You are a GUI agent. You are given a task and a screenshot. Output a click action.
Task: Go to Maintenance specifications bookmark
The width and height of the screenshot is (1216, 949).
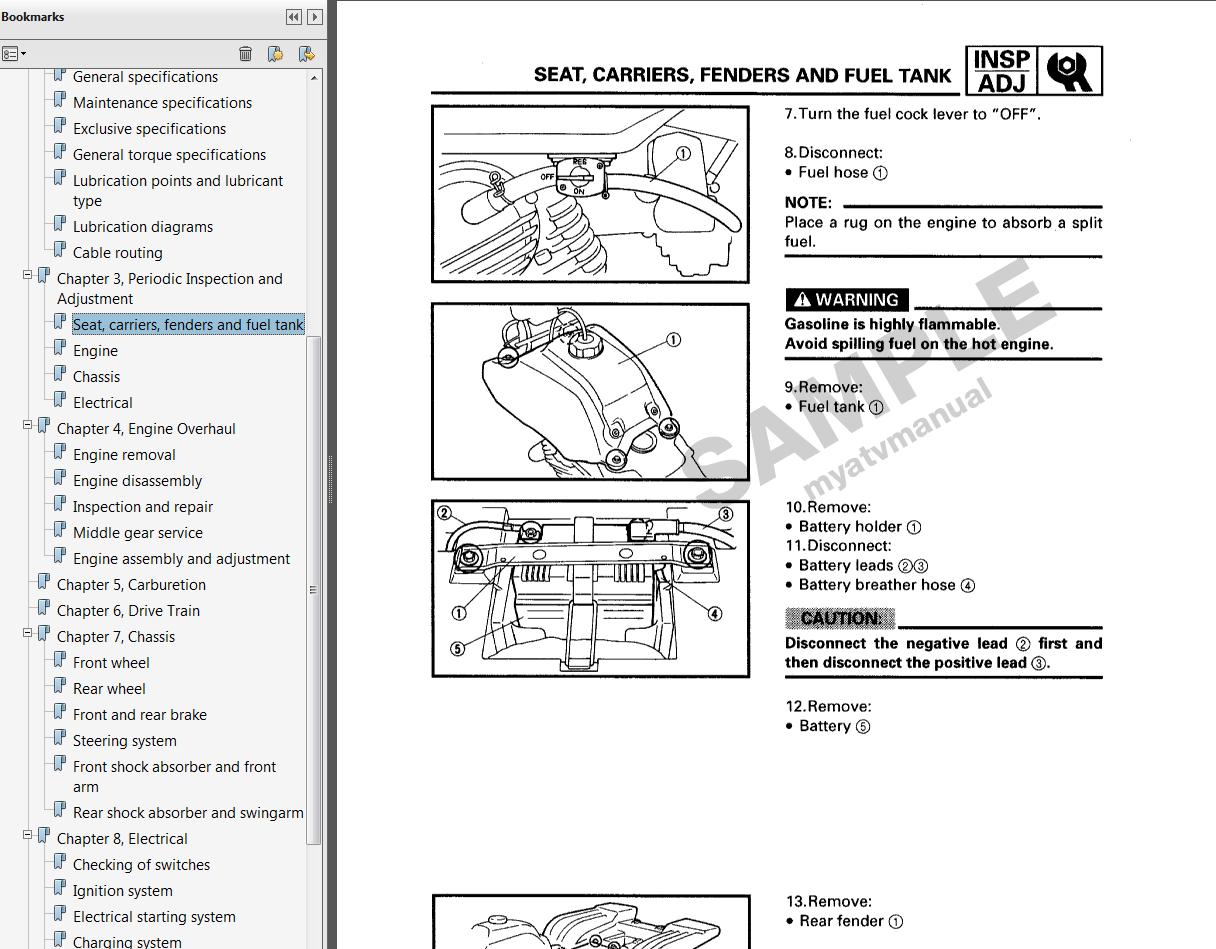[x=161, y=102]
